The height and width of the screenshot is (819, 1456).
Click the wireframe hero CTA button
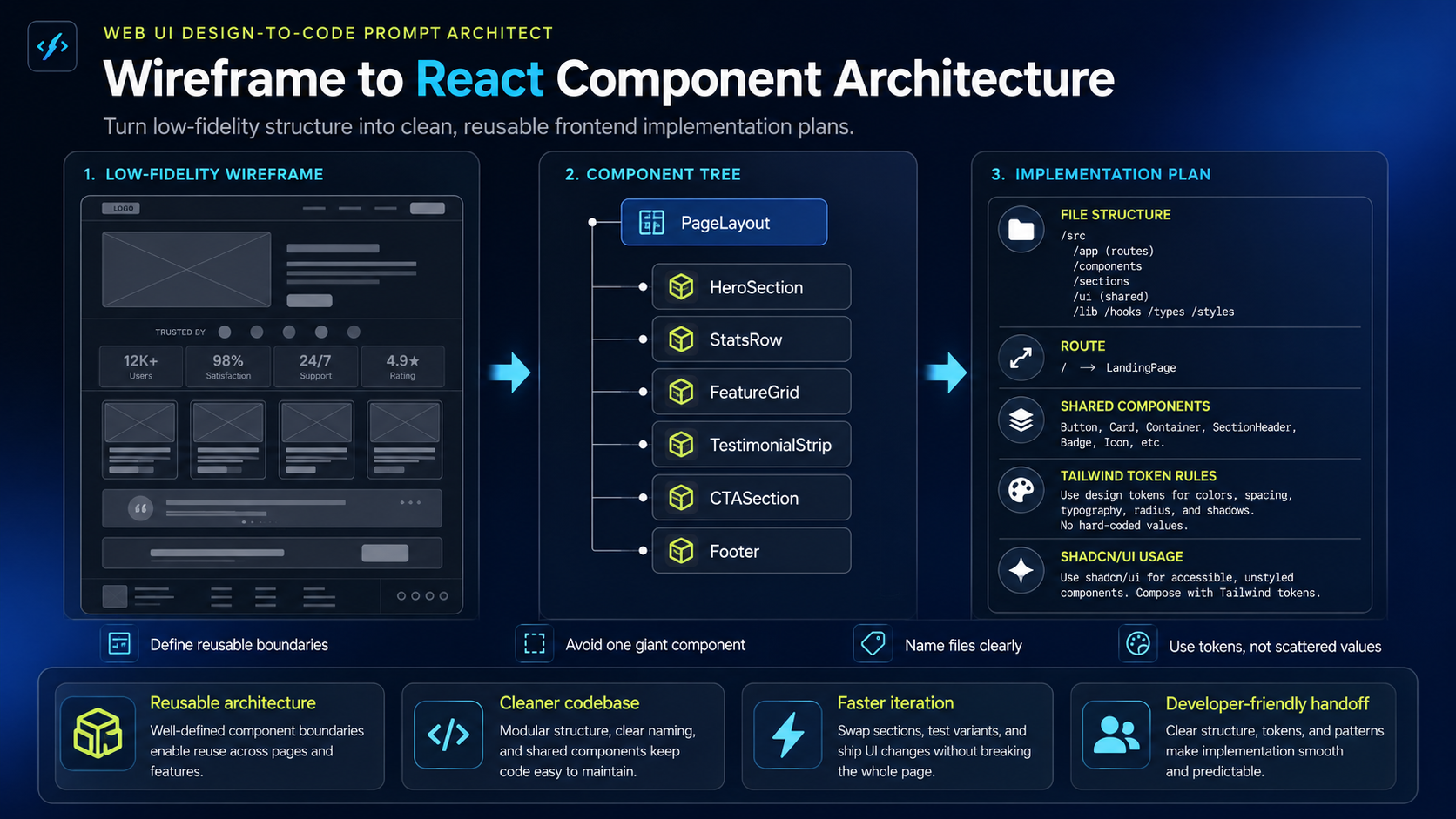(309, 301)
